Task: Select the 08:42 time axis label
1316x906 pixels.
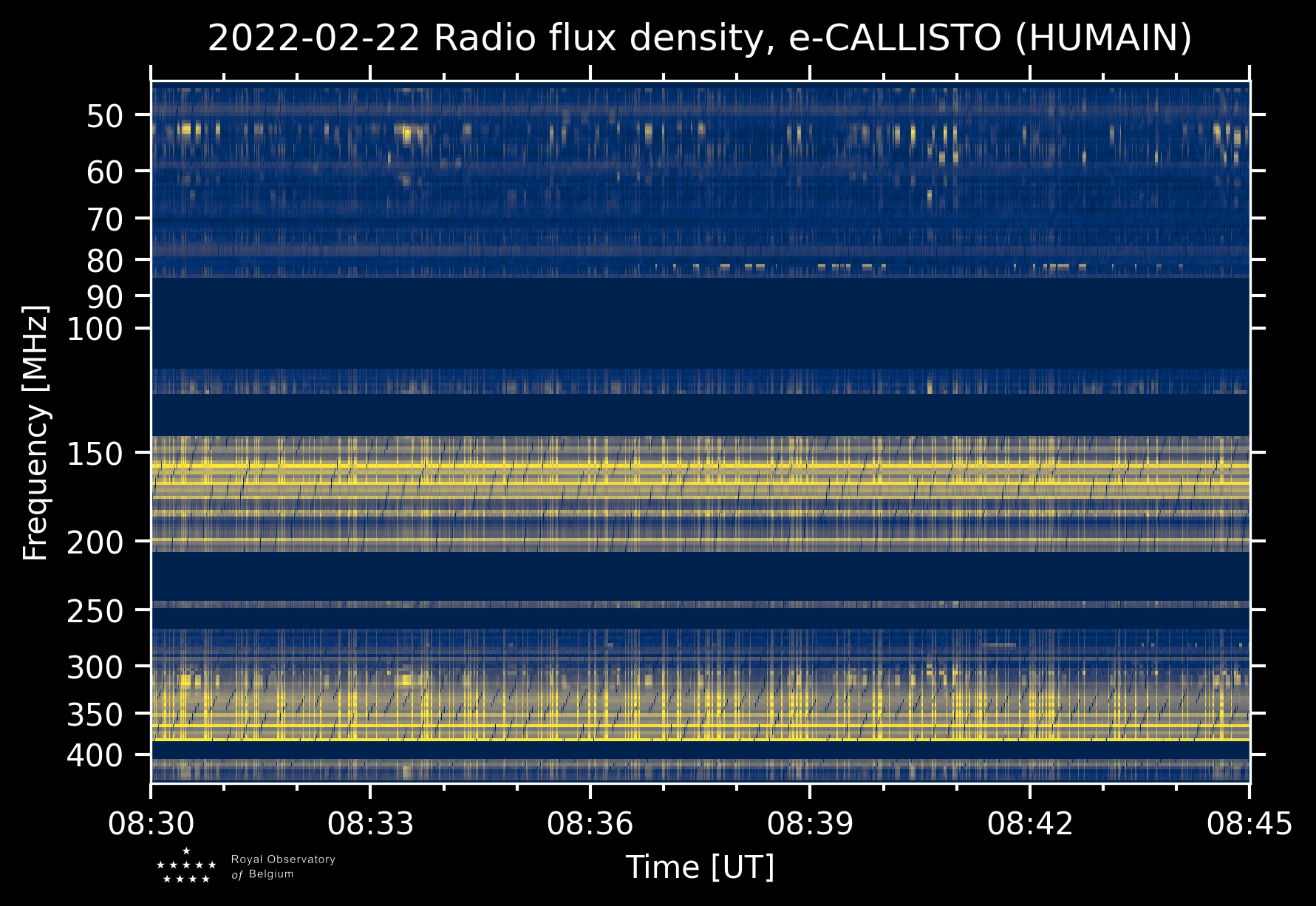Action: coord(1029,823)
